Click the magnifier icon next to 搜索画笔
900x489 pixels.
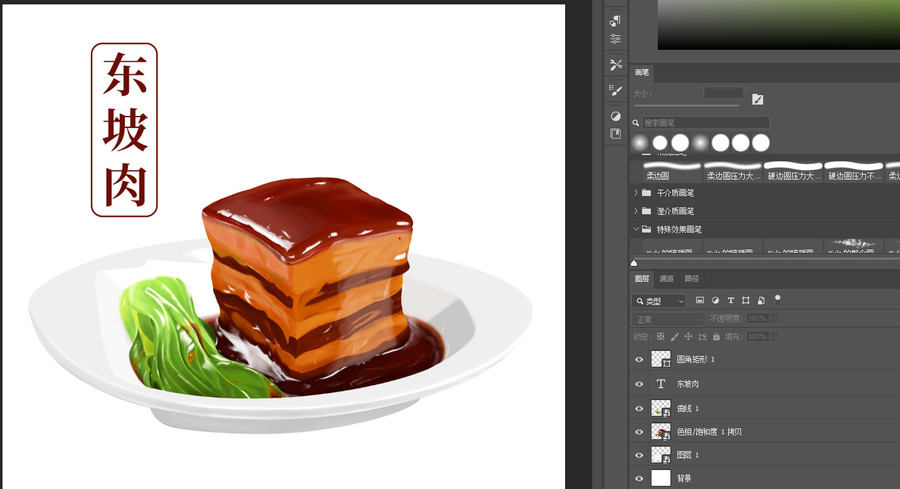(636, 123)
